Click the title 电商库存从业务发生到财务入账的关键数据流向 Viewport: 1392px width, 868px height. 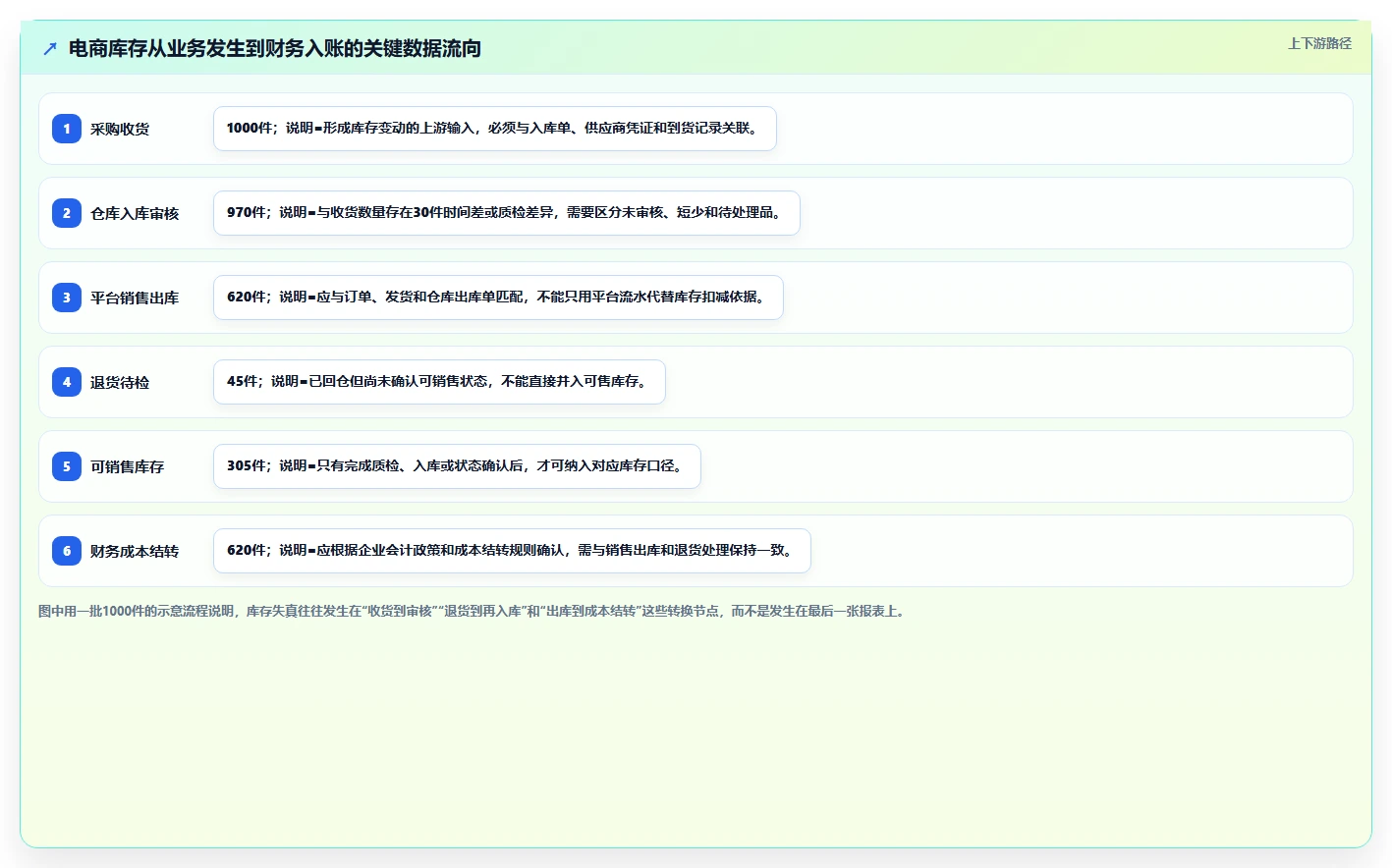[x=274, y=48]
